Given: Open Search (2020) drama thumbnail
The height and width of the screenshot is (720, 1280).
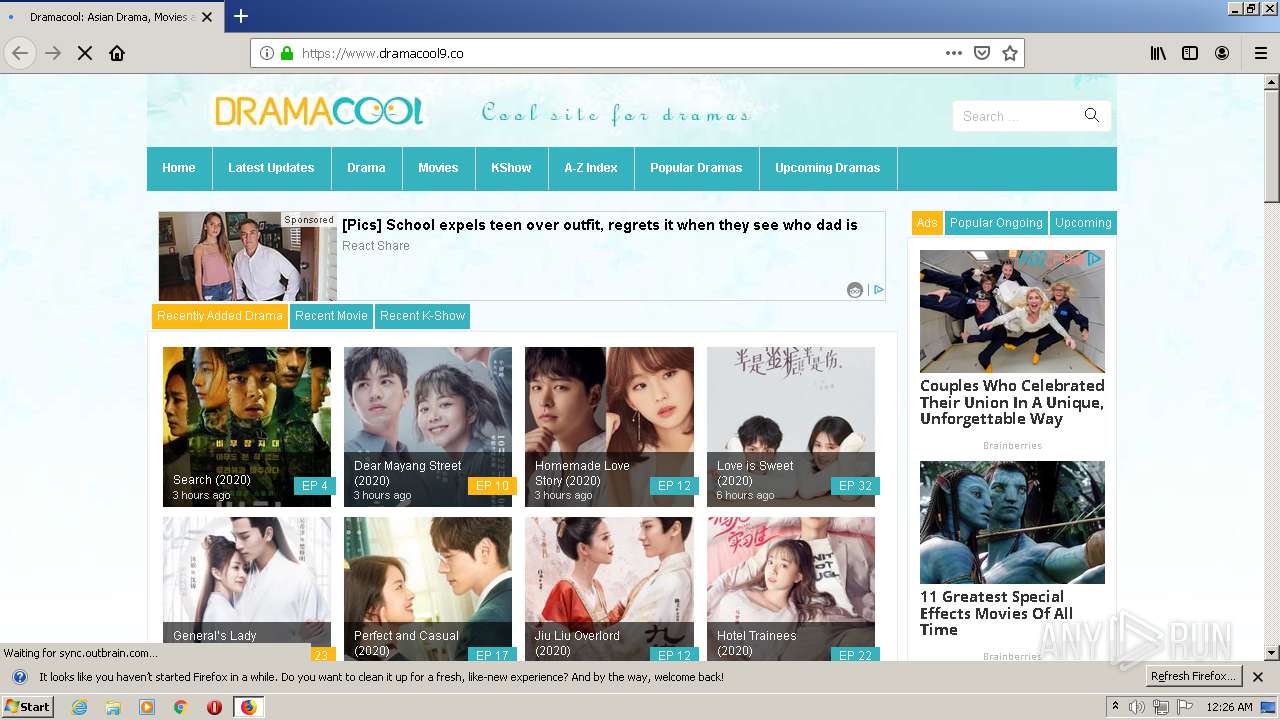Looking at the screenshot, I should pos(247,427).
